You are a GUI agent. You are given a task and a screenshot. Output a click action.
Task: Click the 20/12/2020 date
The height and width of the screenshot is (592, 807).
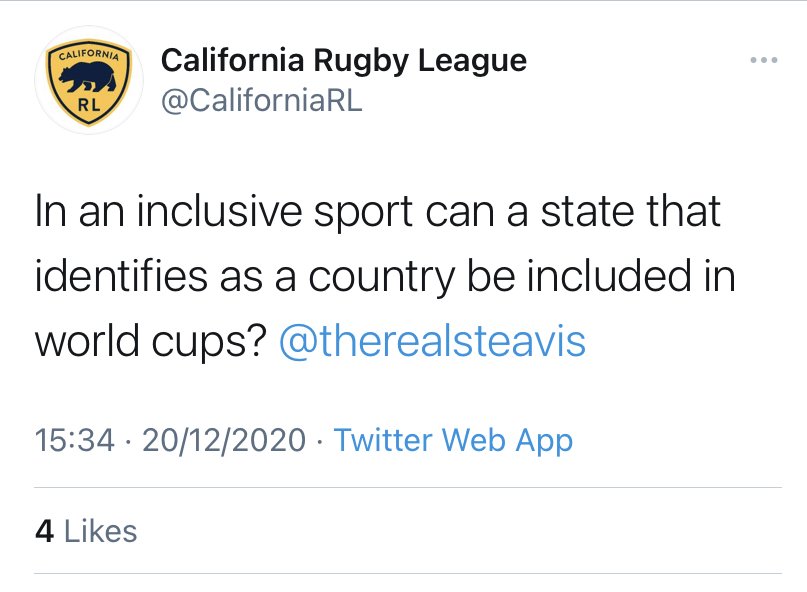tap(224, 440)
